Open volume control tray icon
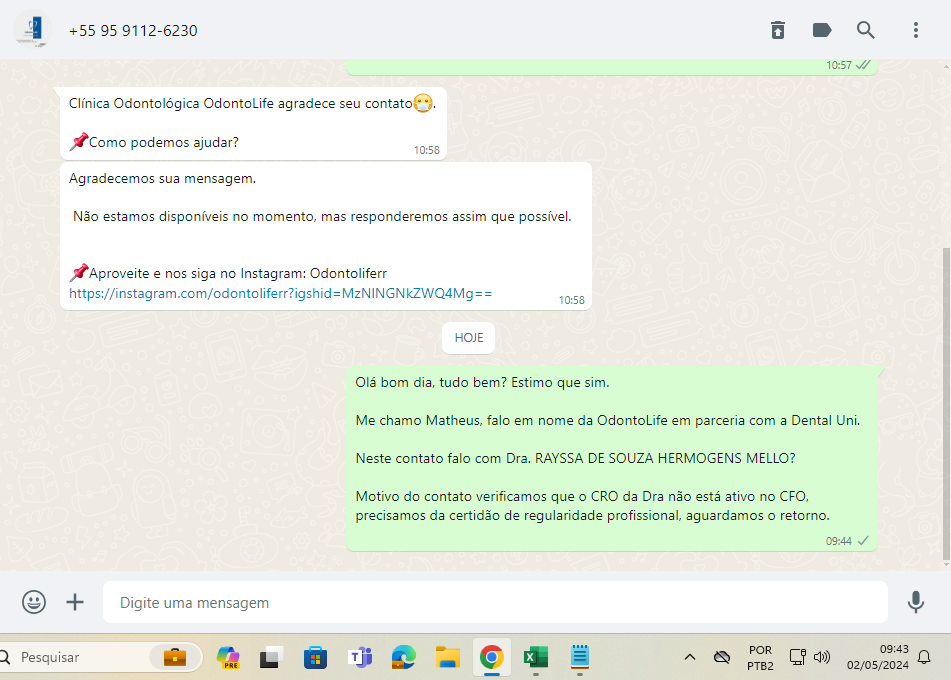The width and height of the screenshot is (951, 680). coord(822,657)
